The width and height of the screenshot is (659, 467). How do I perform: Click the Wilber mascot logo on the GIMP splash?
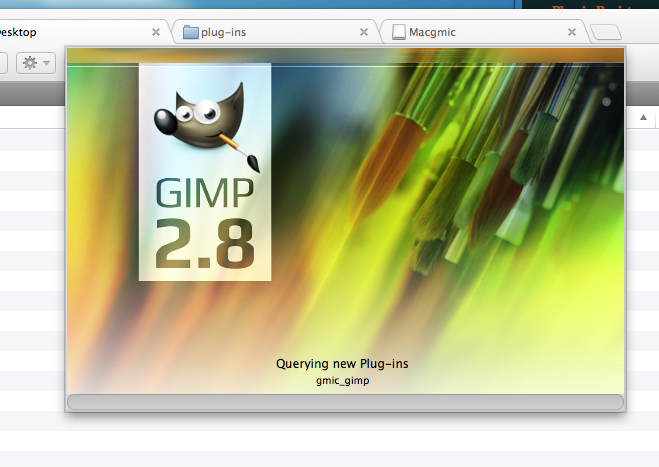click(x=207, y=127)
